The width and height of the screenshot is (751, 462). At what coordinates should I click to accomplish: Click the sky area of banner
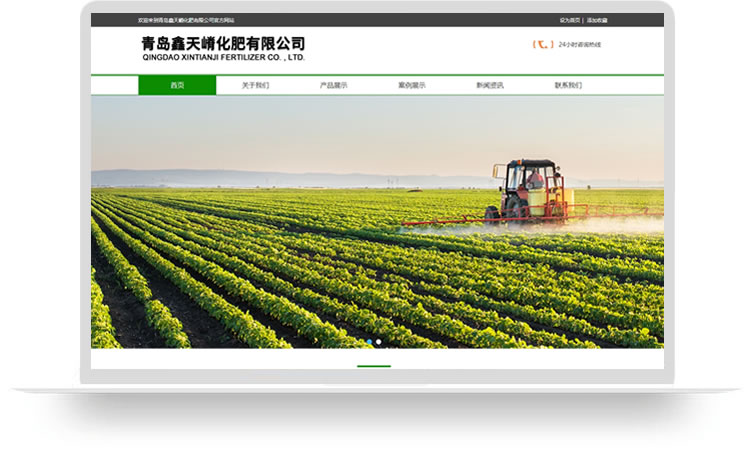[300, 130]
